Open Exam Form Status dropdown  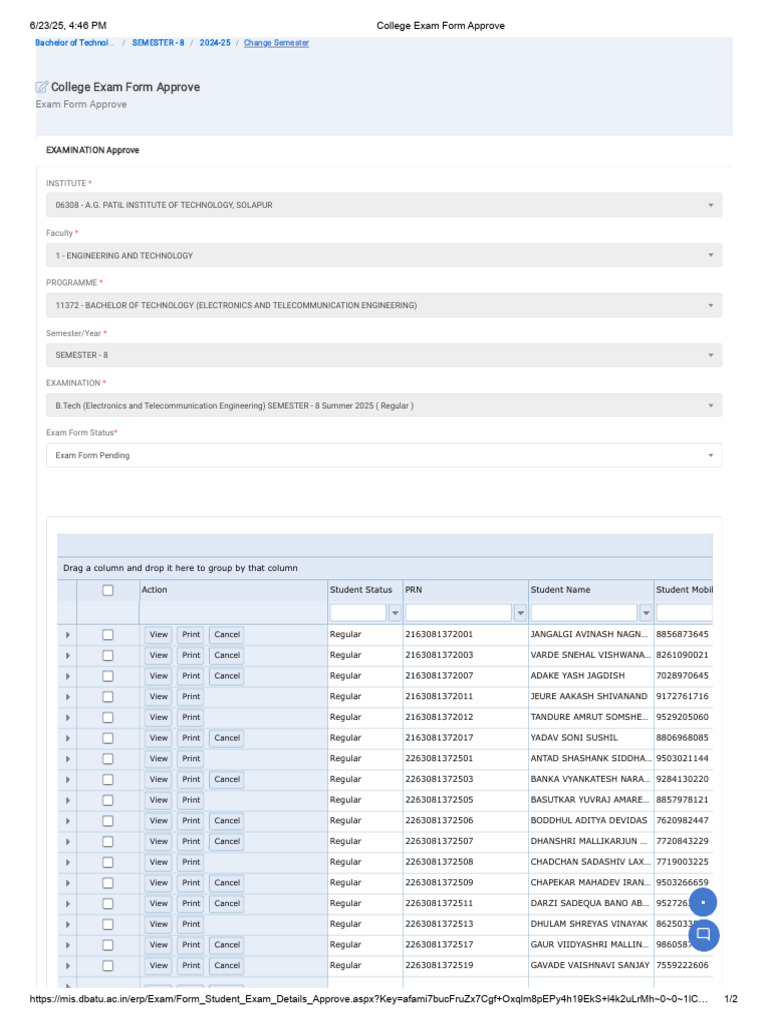[x=384, y=455]
